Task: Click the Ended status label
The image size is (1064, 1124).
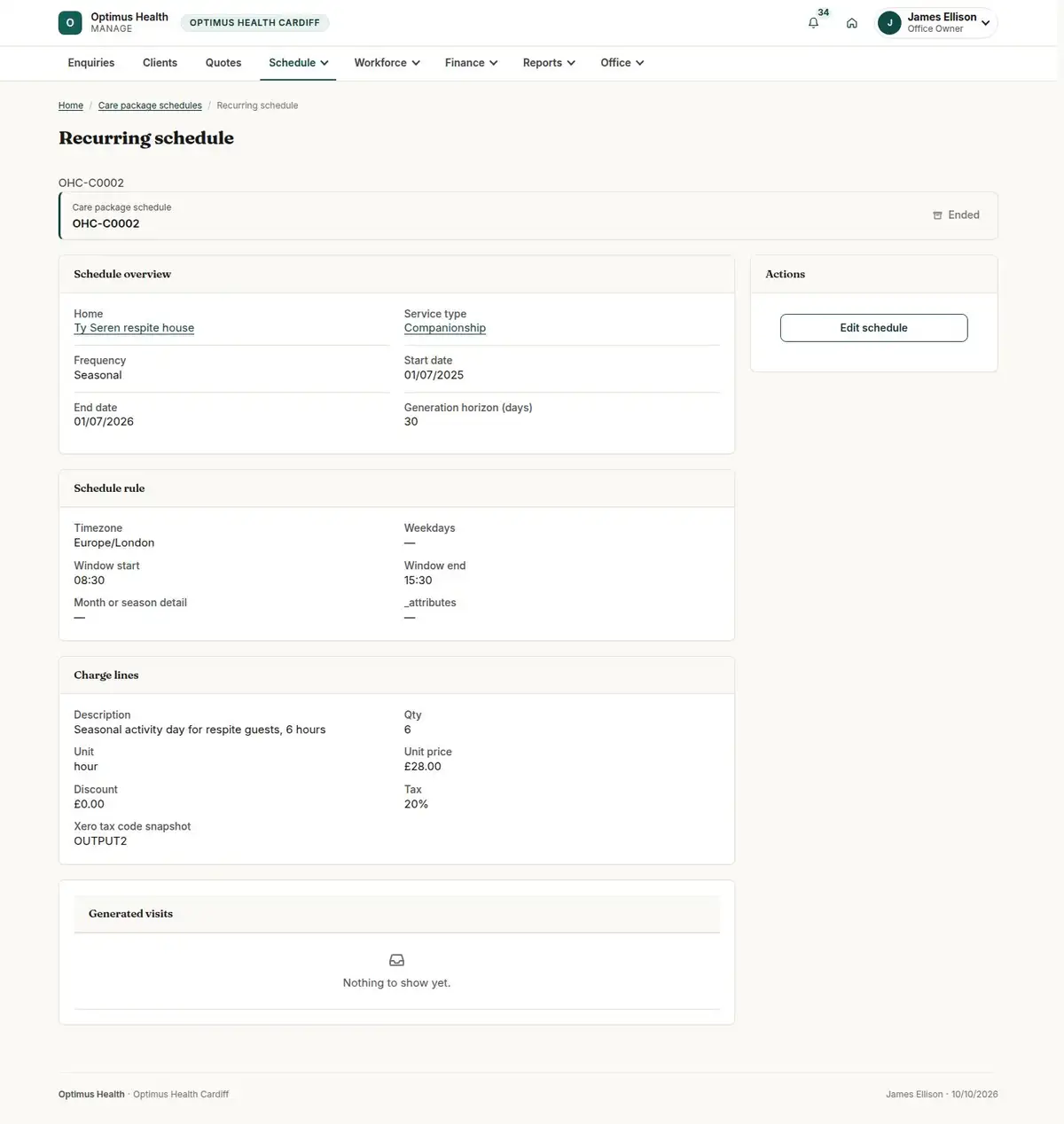Action: (964, 215)
